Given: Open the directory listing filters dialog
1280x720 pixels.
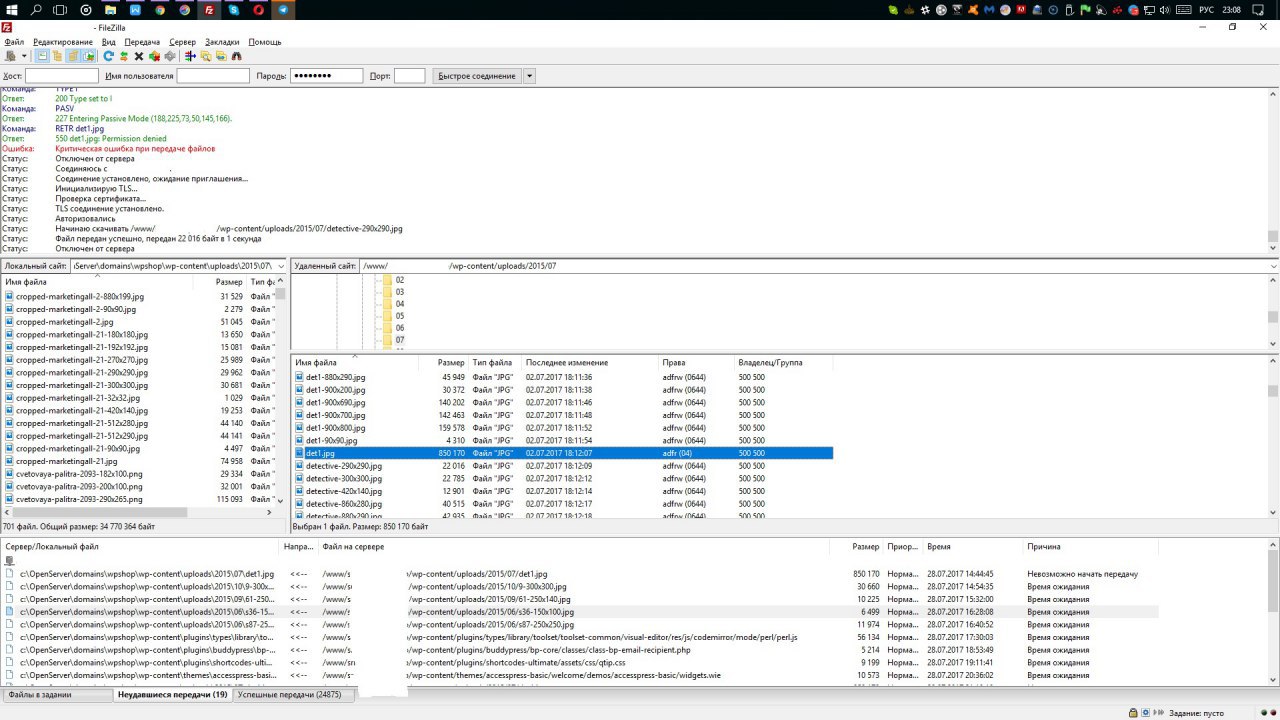Looking at the screenshot, I should [x=190, y=56].
